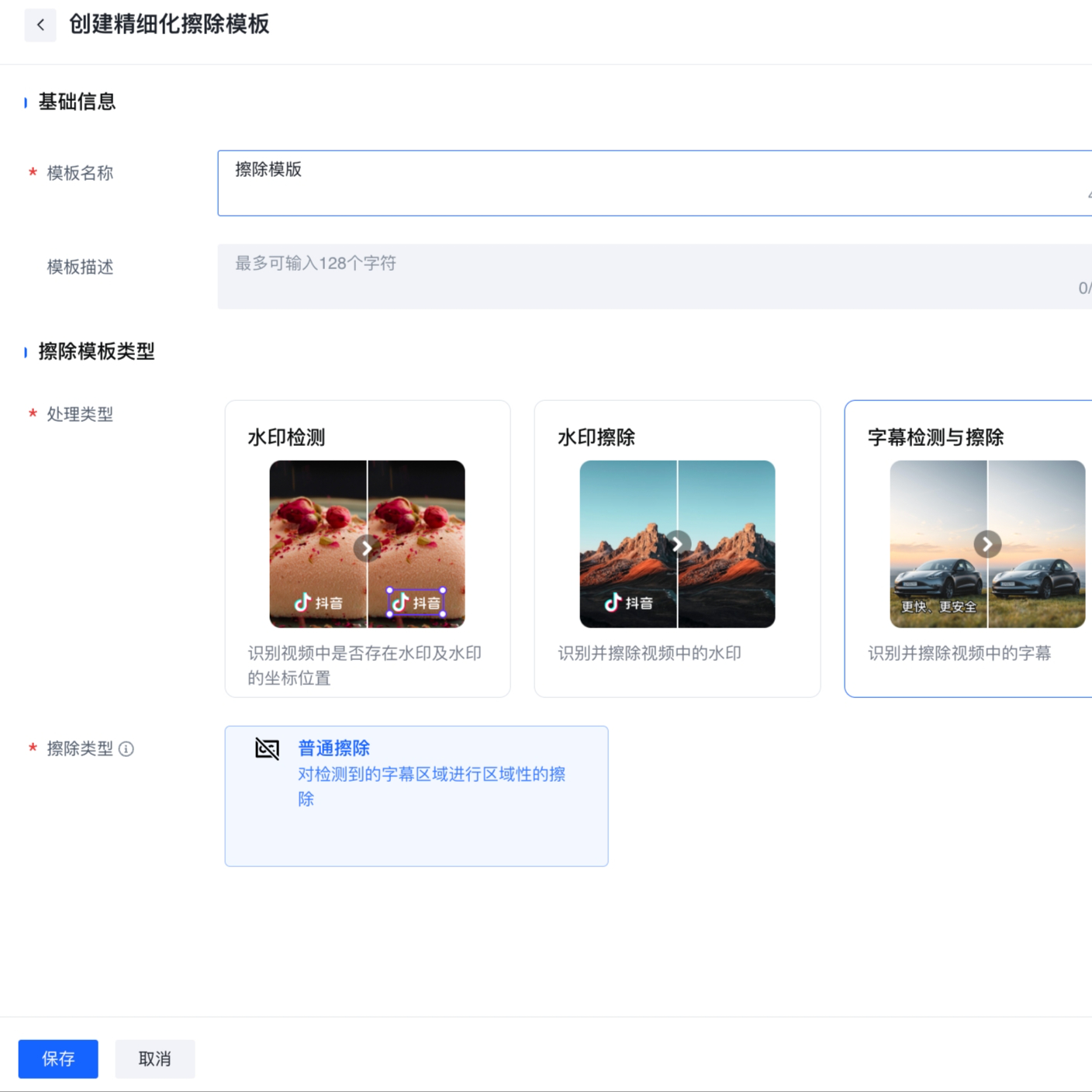Click the boxed 抖音 watermark on the cake image
This screenshot has width=1092, height=1092.
(416, 603)
